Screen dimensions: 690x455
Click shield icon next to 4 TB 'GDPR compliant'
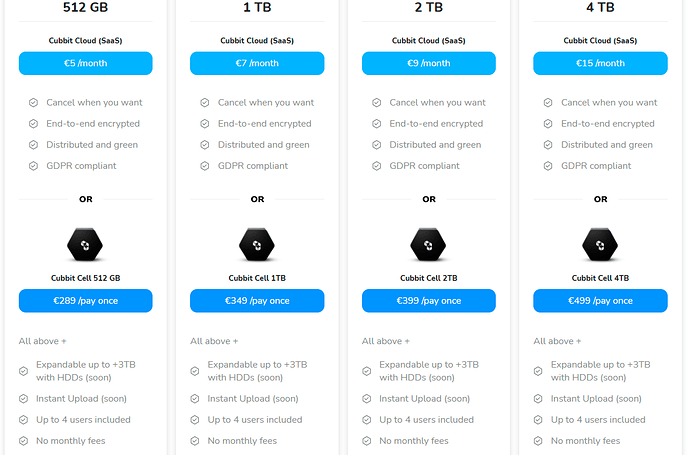pyautogui.click(x=548, y=166)
